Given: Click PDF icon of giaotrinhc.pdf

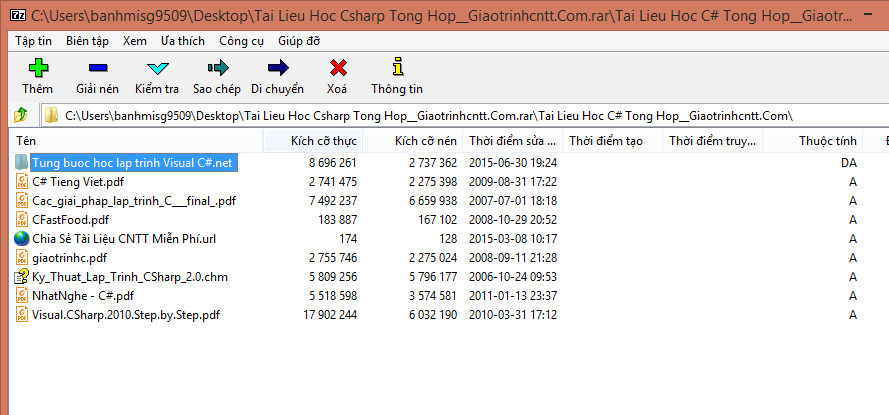Looking at the screenshot, I should pos(22,258).
